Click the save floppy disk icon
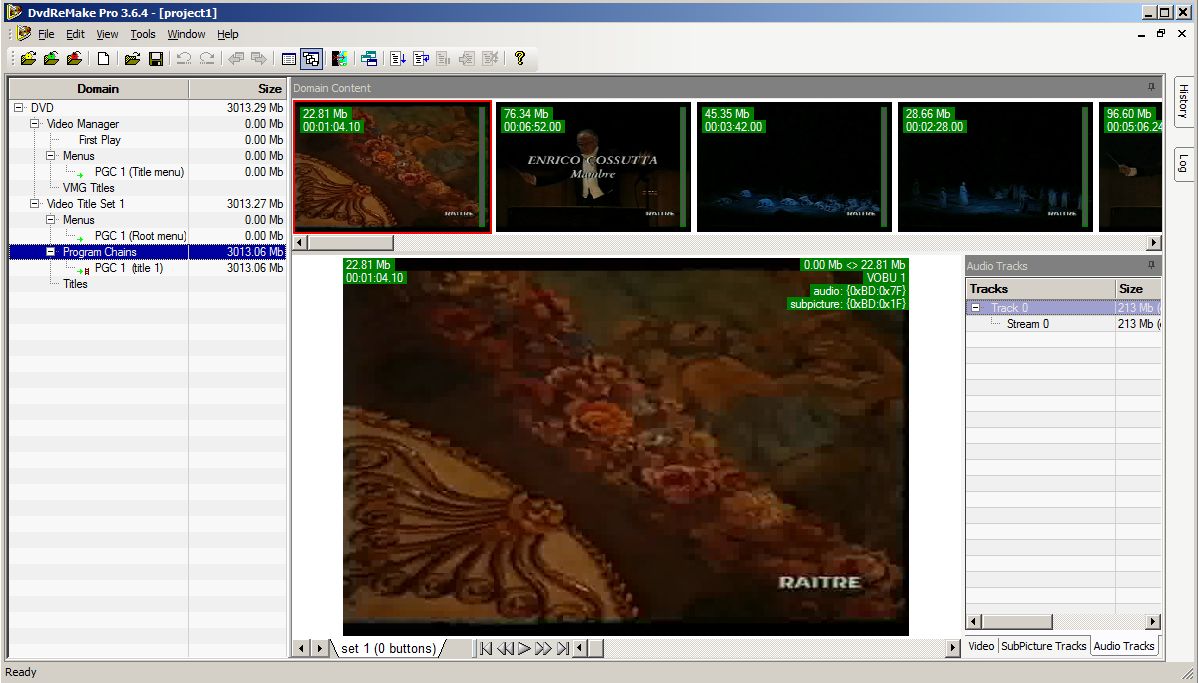The width and height of the screenshot is (1198, 683). coord(156,59)
